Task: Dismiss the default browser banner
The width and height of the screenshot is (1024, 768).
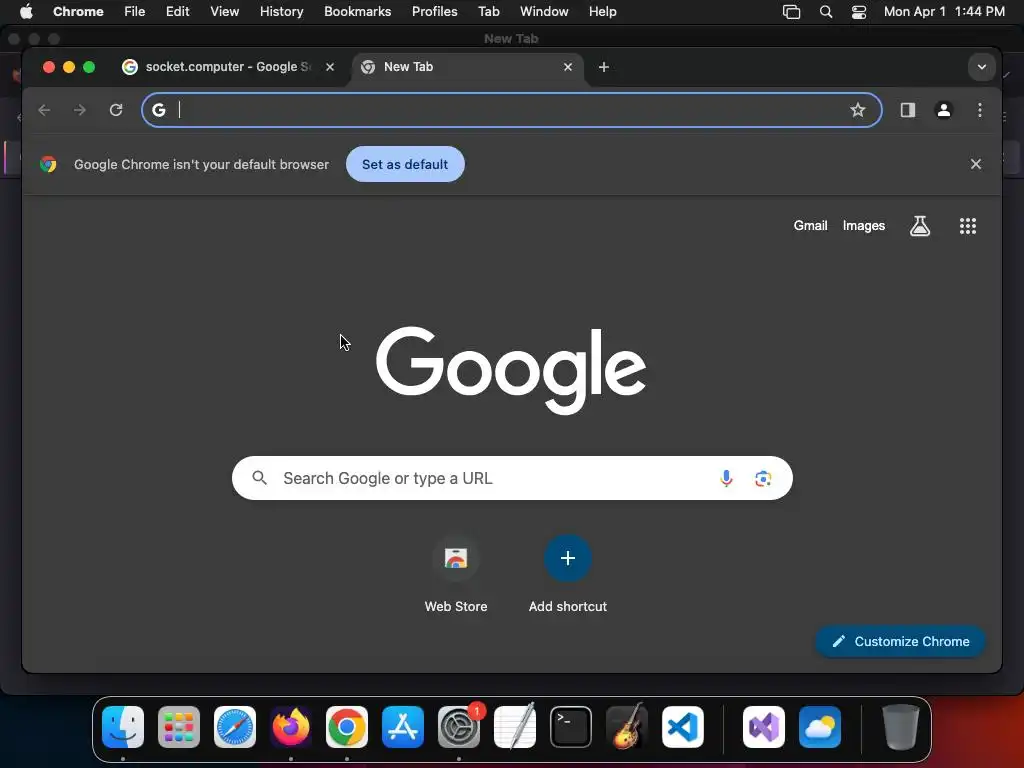Action: (x=976, y=164)
